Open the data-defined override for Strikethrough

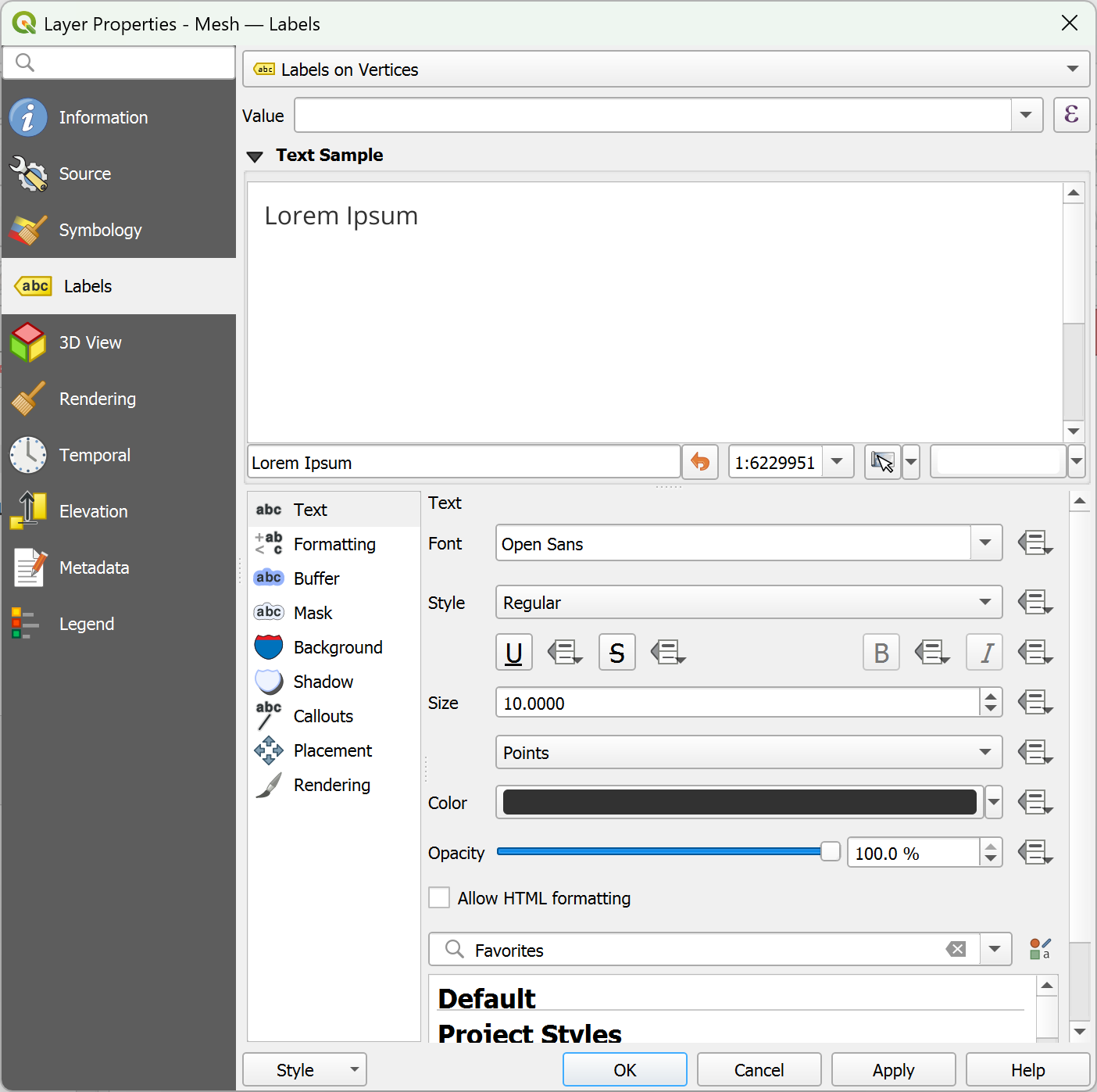(x=668, y=652)
